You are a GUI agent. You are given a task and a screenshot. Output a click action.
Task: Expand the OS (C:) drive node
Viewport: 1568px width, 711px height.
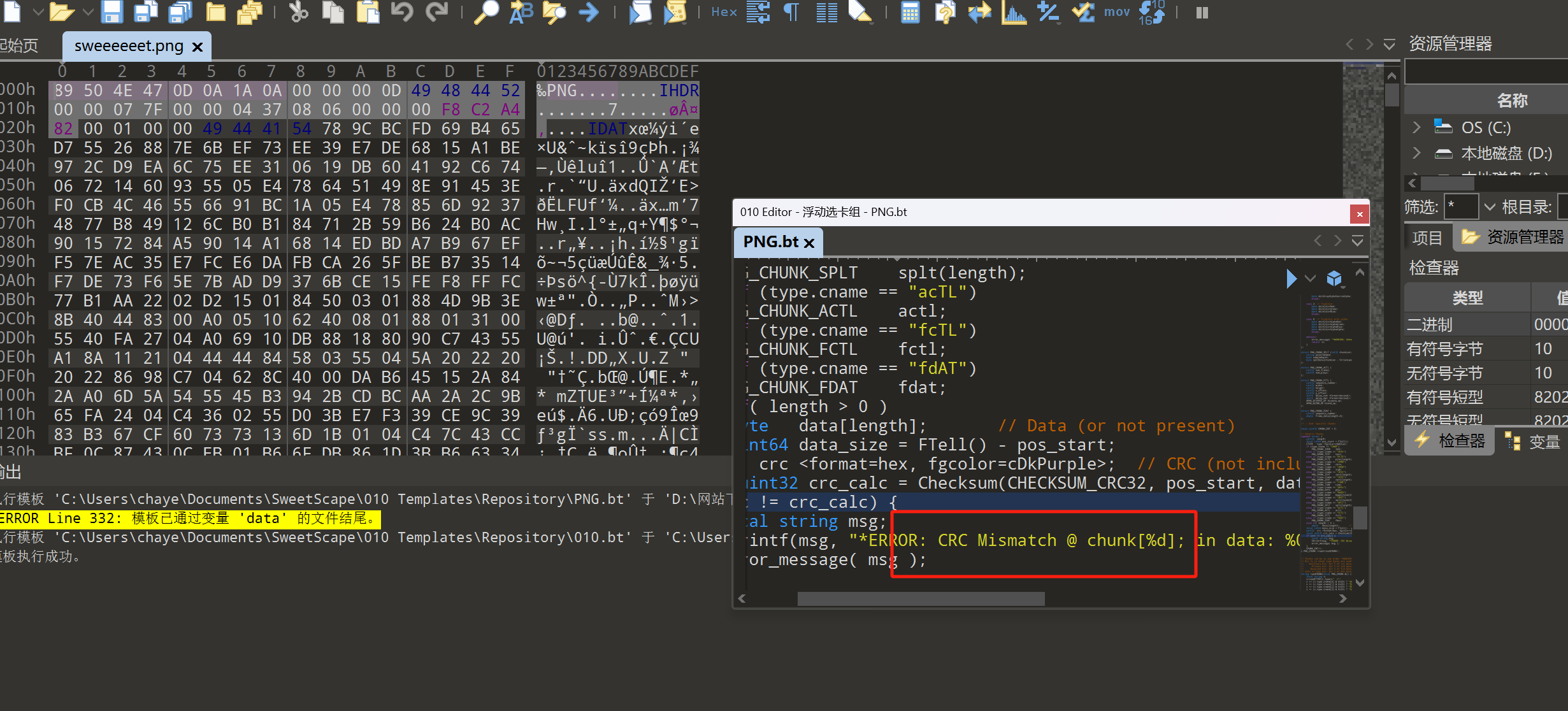[x=1416, y=127]
